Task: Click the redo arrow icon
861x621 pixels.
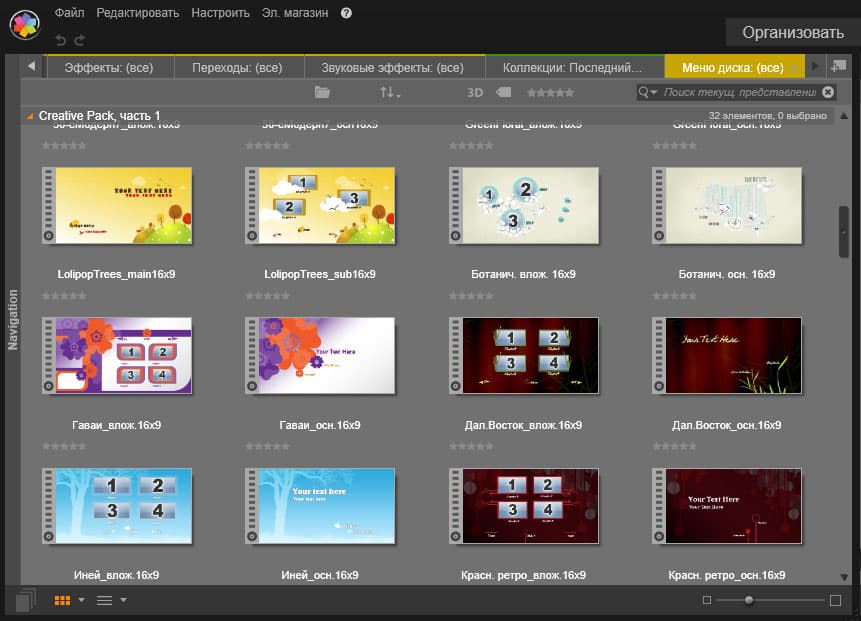Action: (x=80, y=40)
